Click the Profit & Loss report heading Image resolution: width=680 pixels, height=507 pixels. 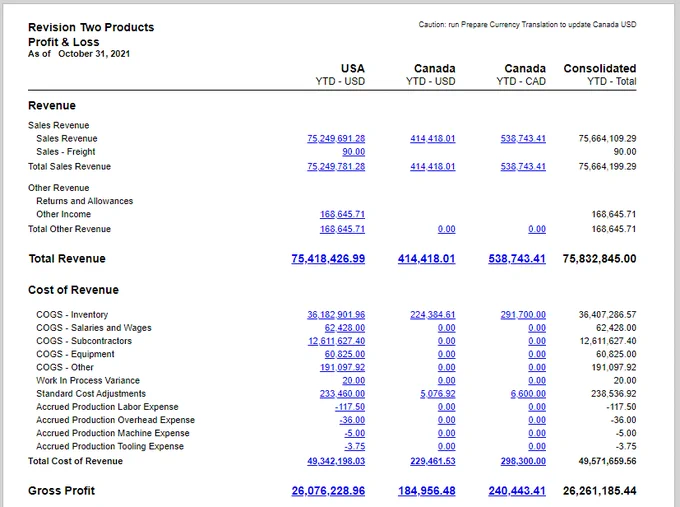tap(64, 42)
